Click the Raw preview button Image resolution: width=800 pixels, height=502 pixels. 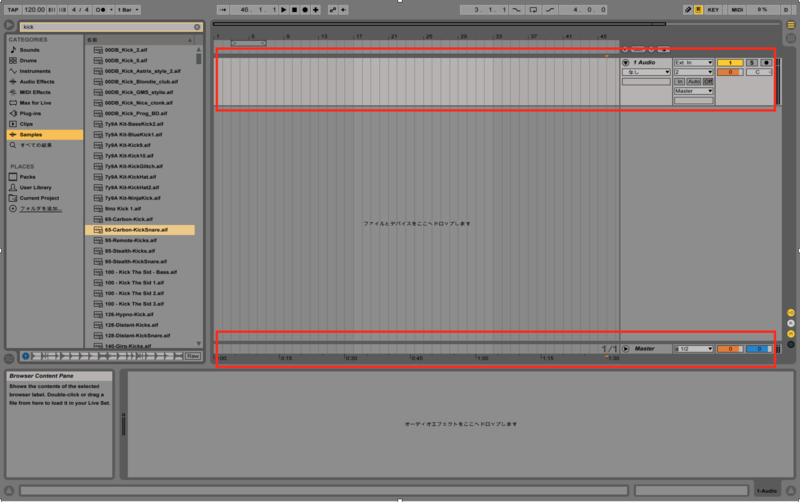192,356
